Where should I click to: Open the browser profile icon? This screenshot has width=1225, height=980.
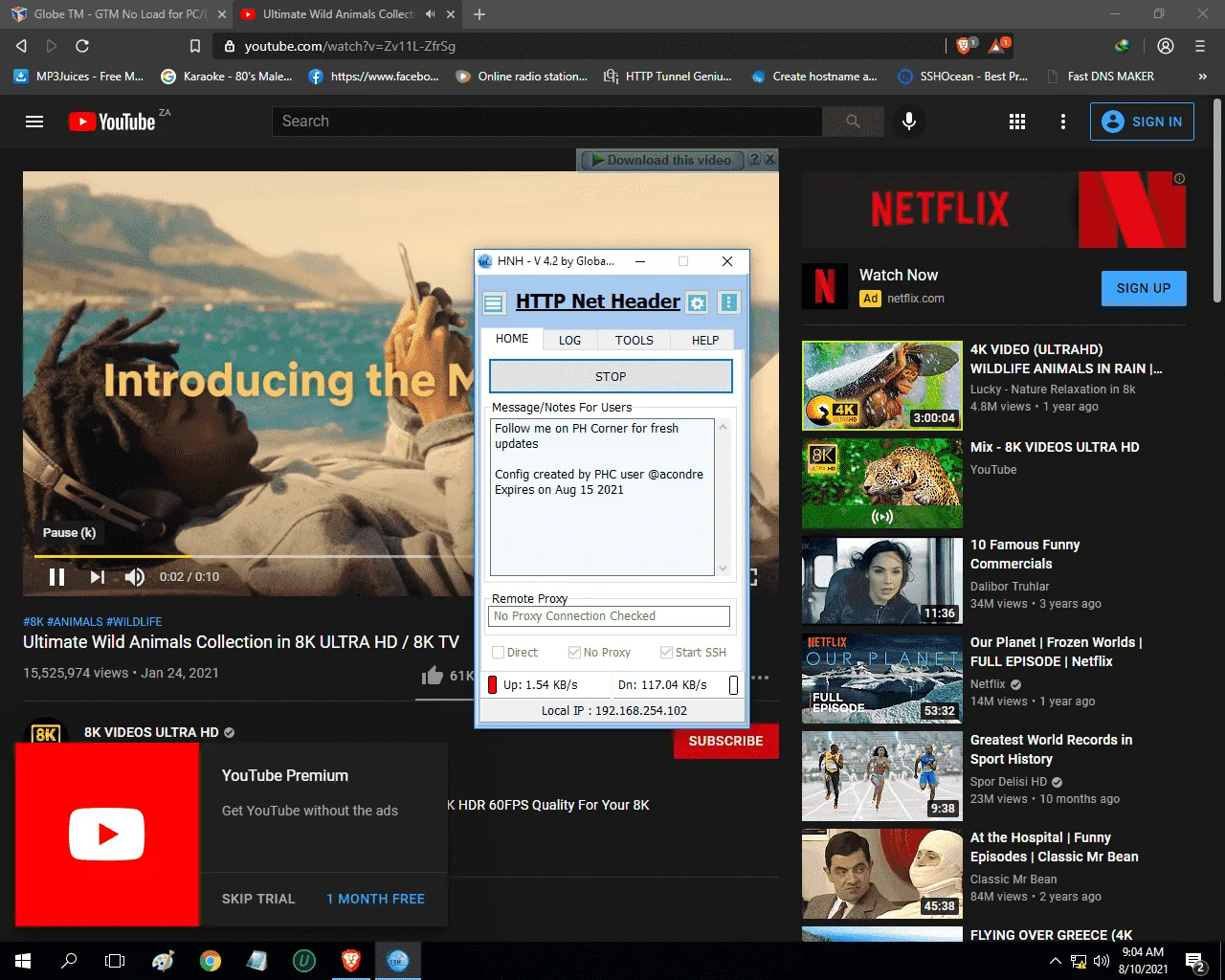click(x=1166, y=46)
